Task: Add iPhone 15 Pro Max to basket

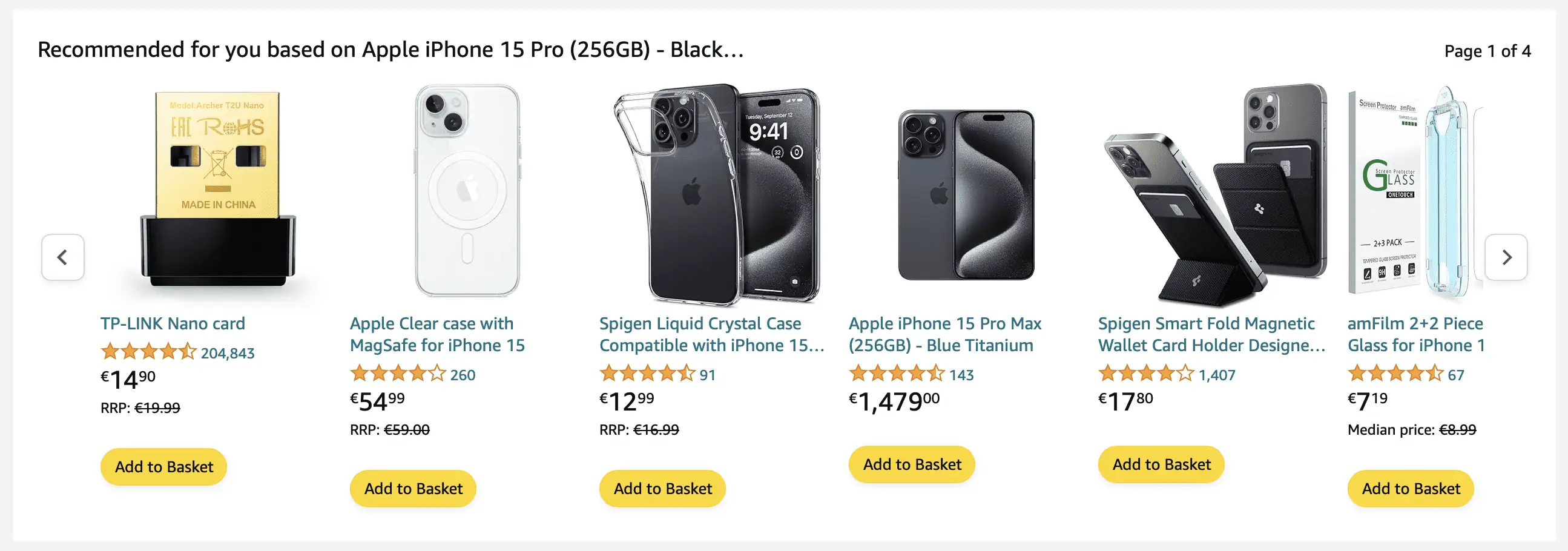Action: point(912,464)
